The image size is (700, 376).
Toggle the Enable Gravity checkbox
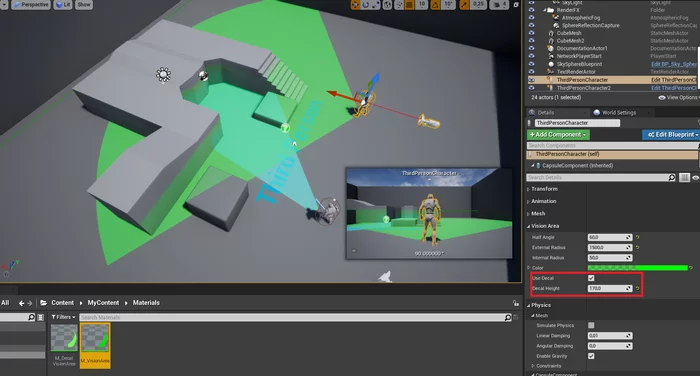pyautogui.click(x=591, y=356)
